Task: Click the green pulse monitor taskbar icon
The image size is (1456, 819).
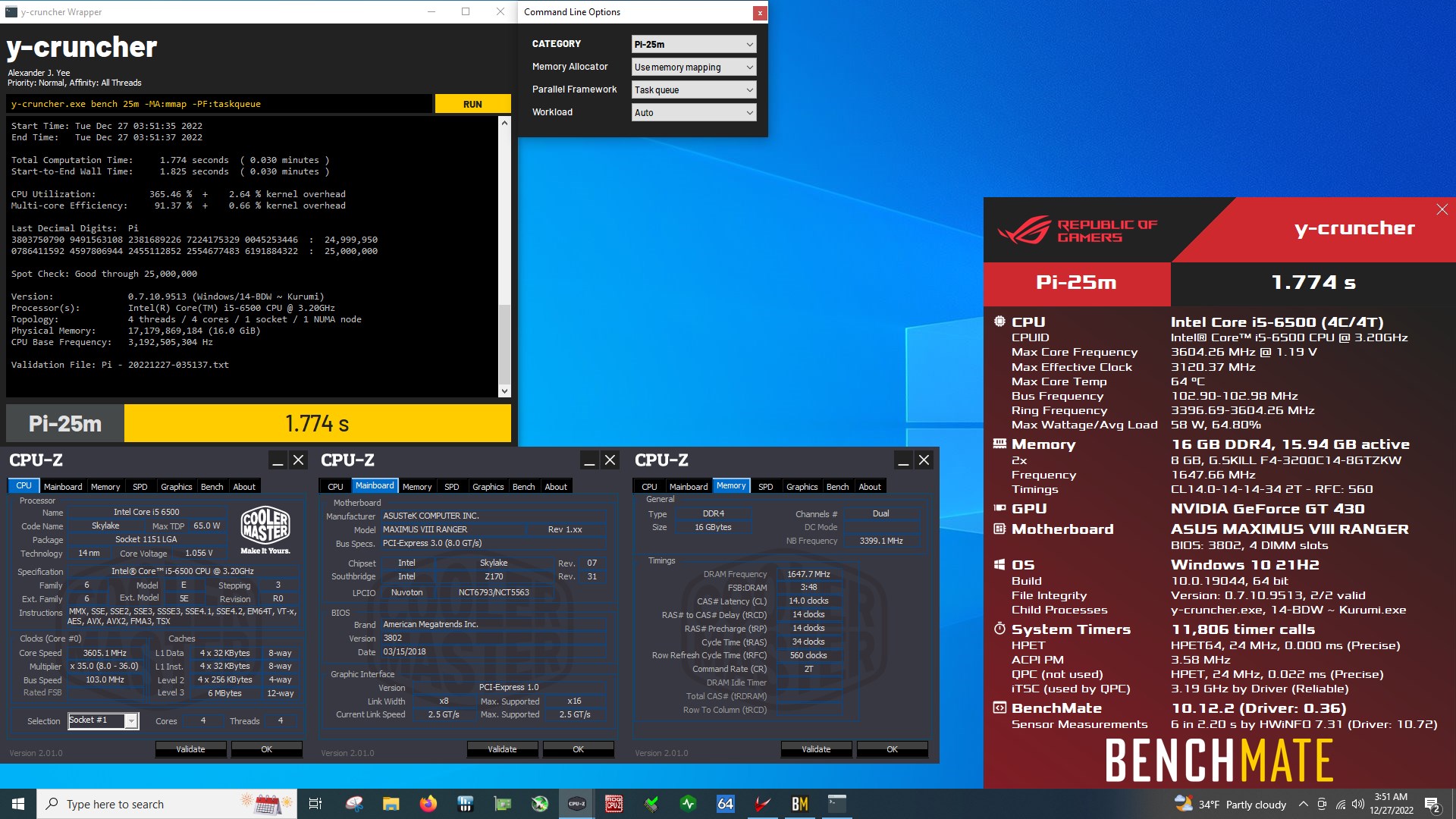Action: 689,804
